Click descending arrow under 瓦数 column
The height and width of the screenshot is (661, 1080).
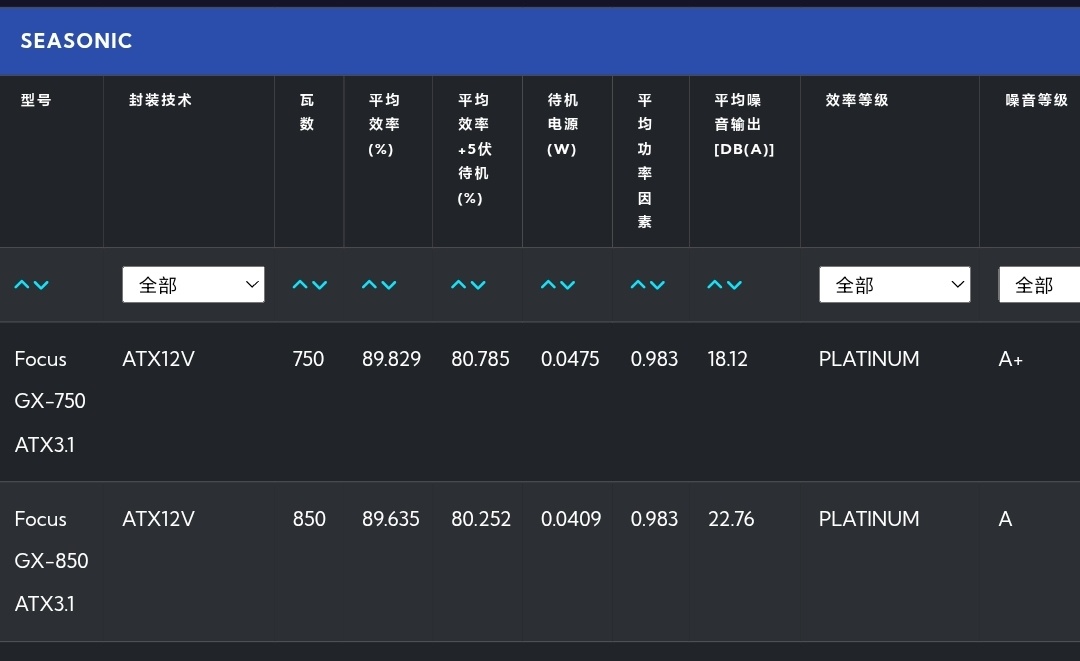tap(319, 285)
